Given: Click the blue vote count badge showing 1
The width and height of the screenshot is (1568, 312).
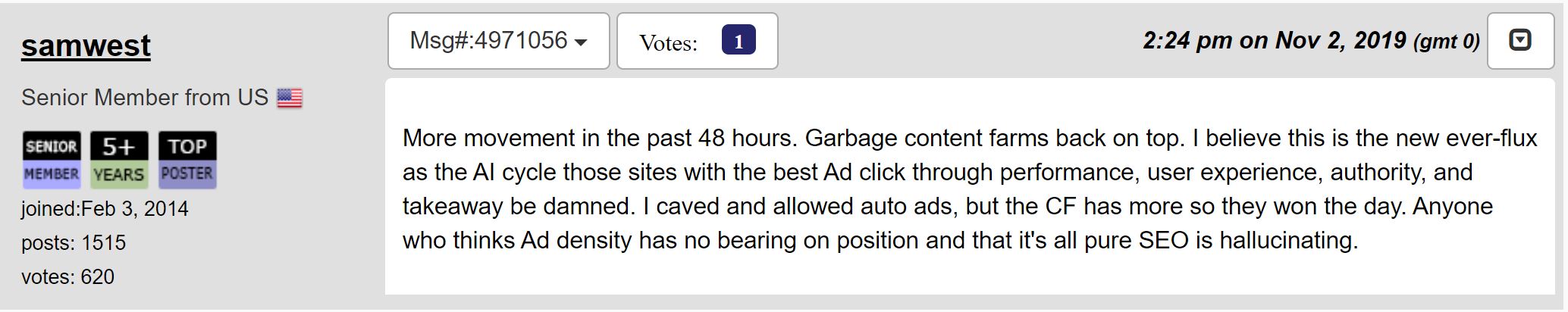Looking at the screenshot, I should (x=739, y=41).
